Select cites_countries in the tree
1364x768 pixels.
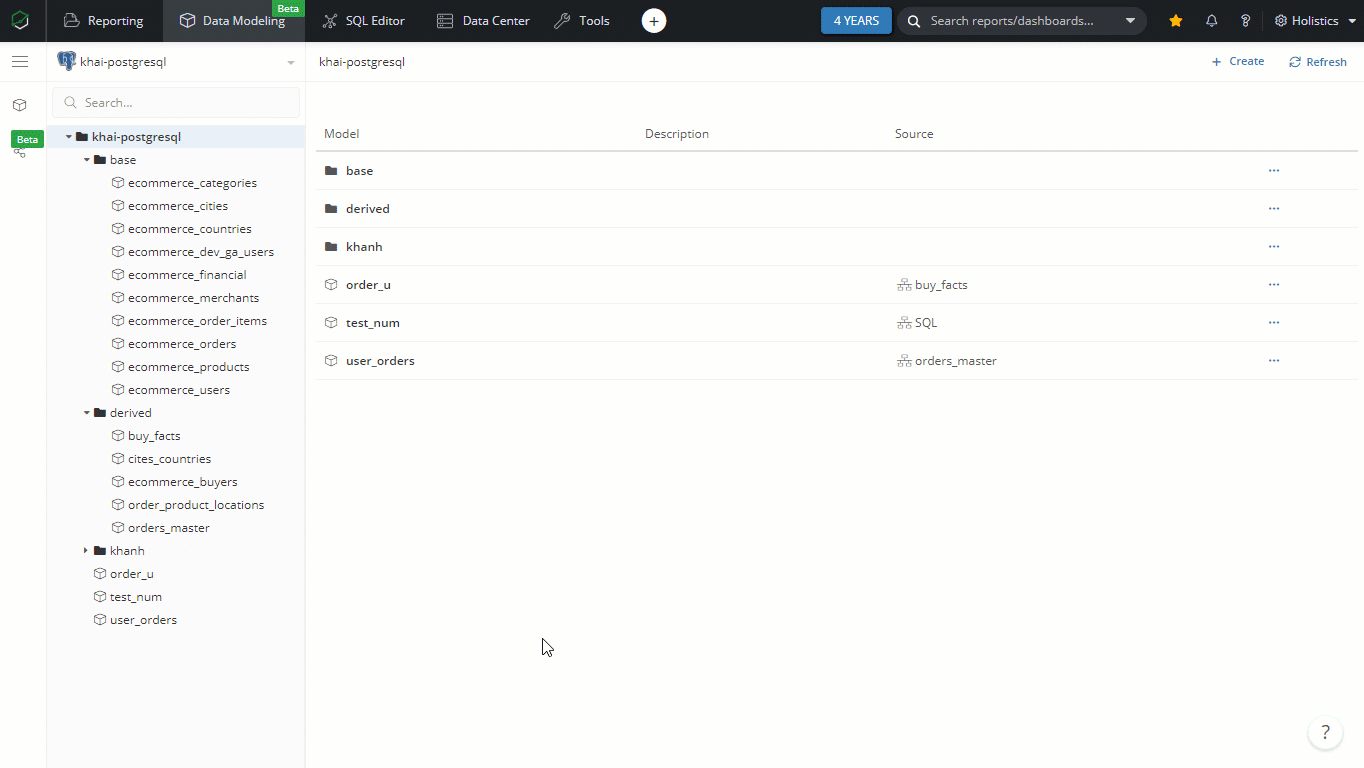tap(169, 459)
